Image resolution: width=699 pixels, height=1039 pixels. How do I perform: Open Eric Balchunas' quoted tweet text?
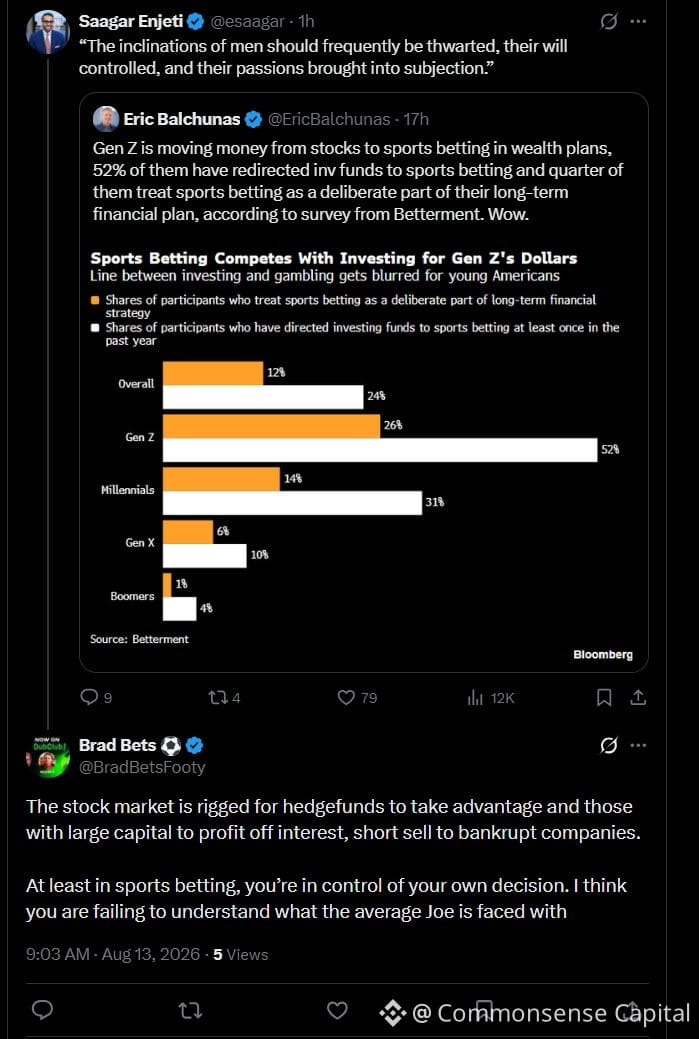pyautogui.click(x=358, y=181)
